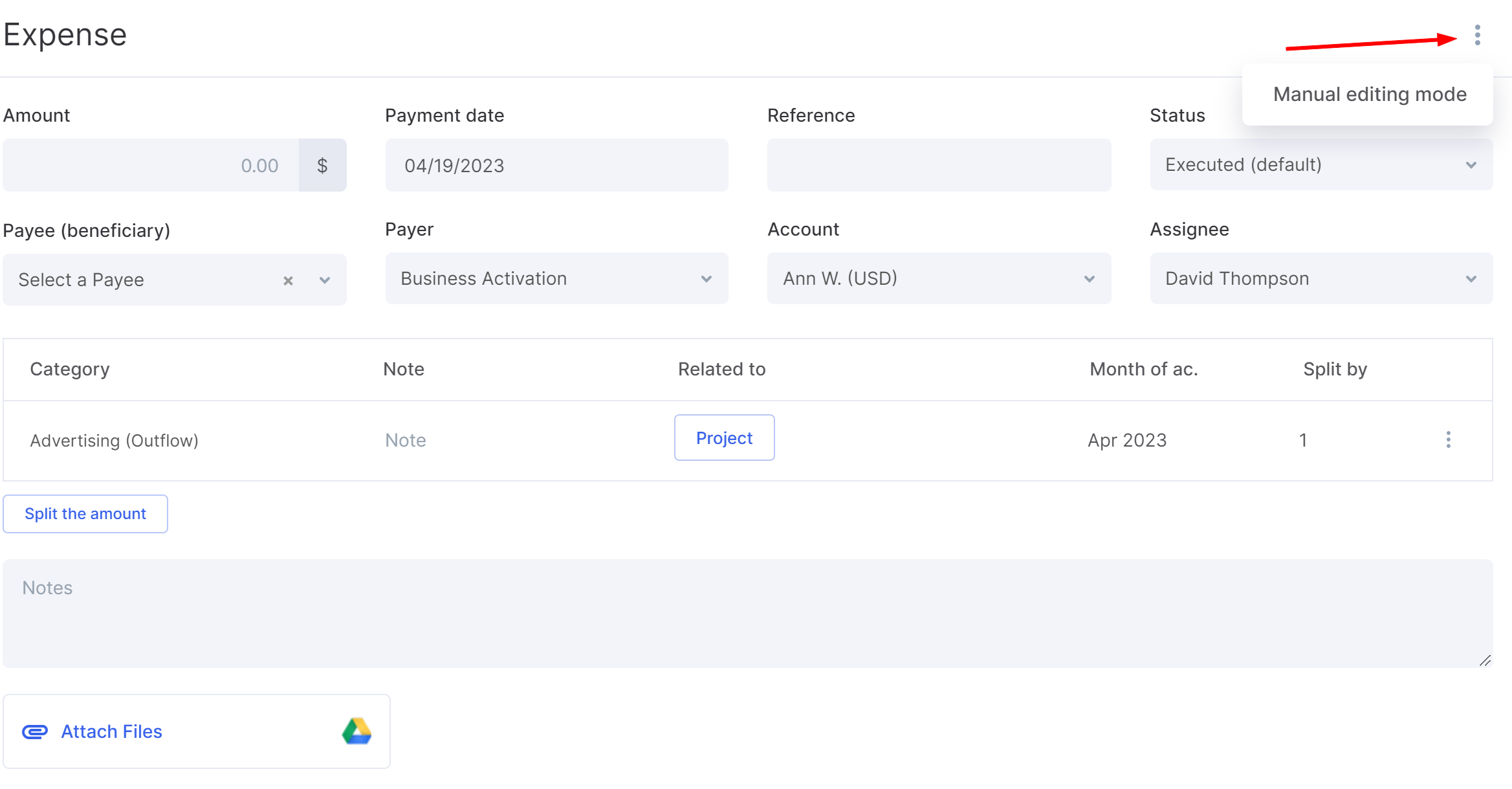
Task: Click into the Amount input field
Action: point(151,166)
